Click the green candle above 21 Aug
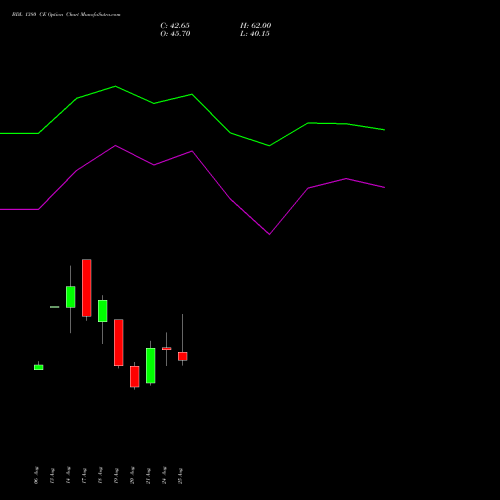Viewport: 500px width, 500px height. (151, 366)
